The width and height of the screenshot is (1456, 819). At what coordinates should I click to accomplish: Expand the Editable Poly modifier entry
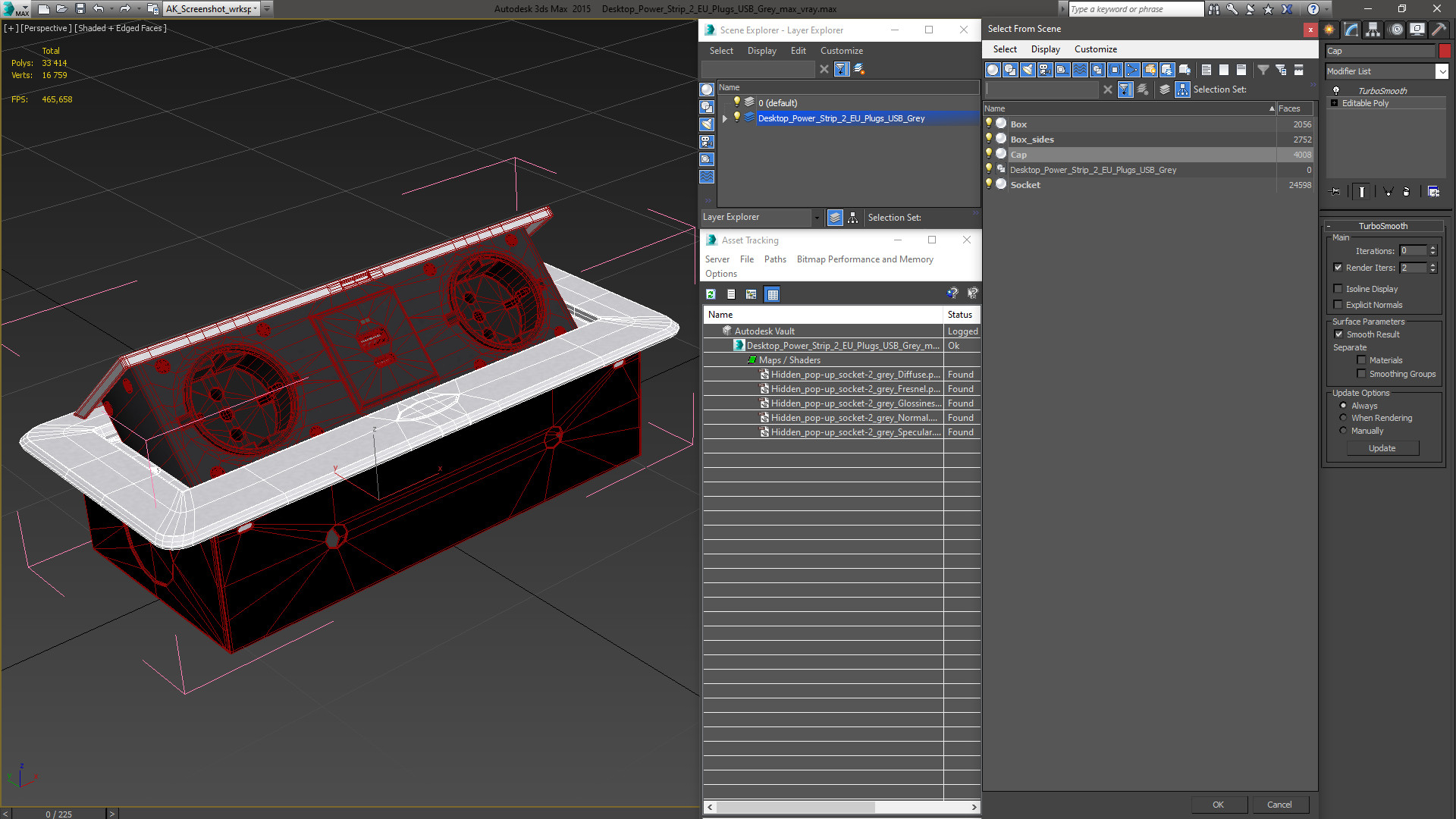(x=1334, y=103)
